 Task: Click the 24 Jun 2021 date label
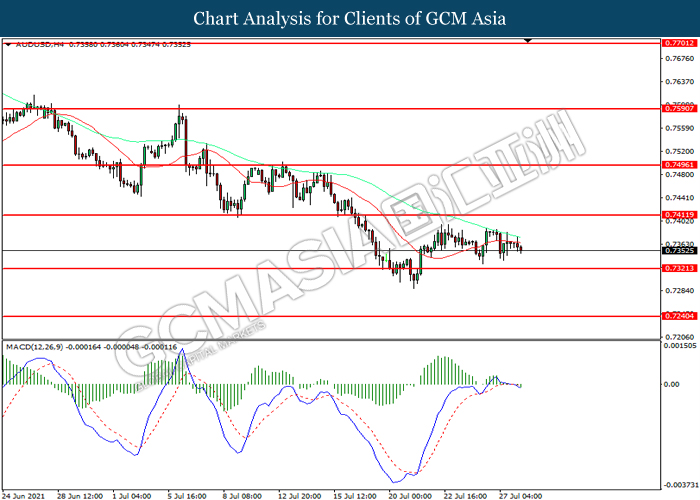click(x=23, y=496)
